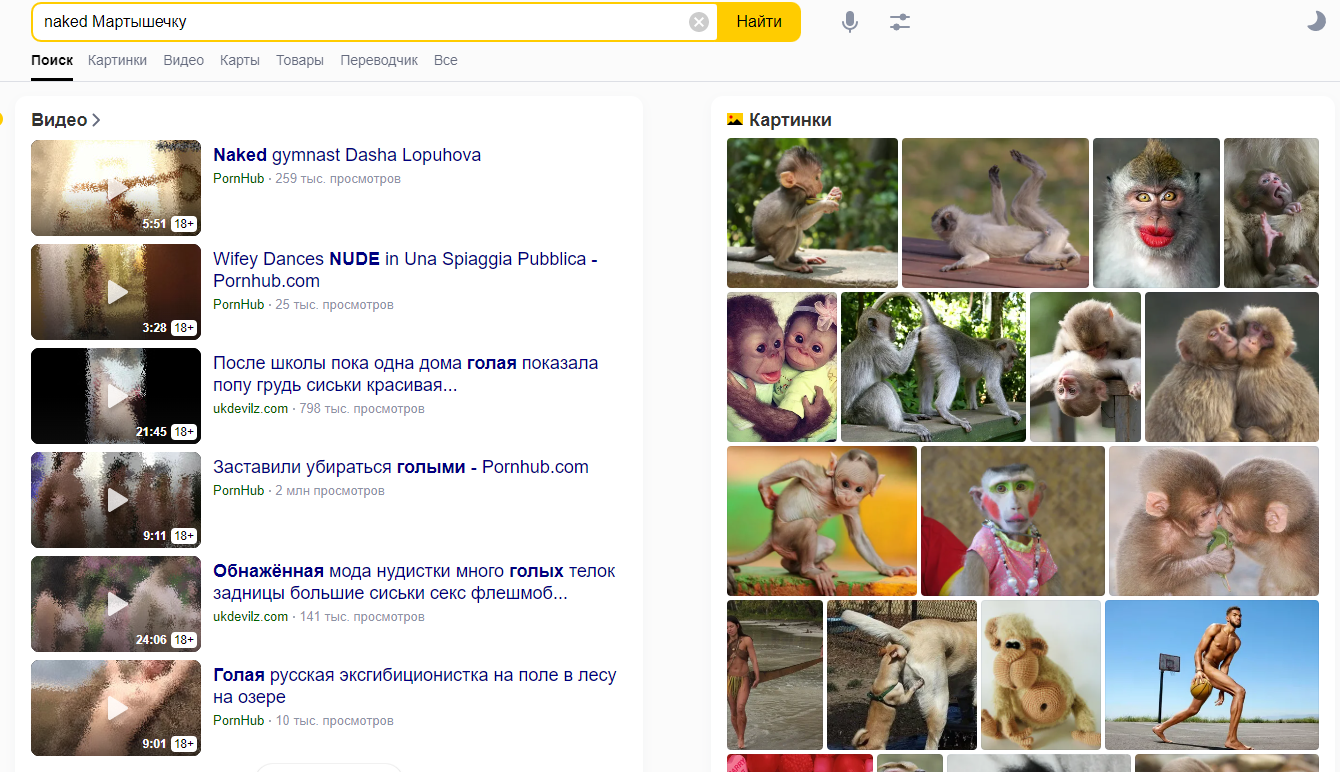Open the monkey with red lipstick image
This screenshot has height=772, width=1340.
click(1156, 213)
